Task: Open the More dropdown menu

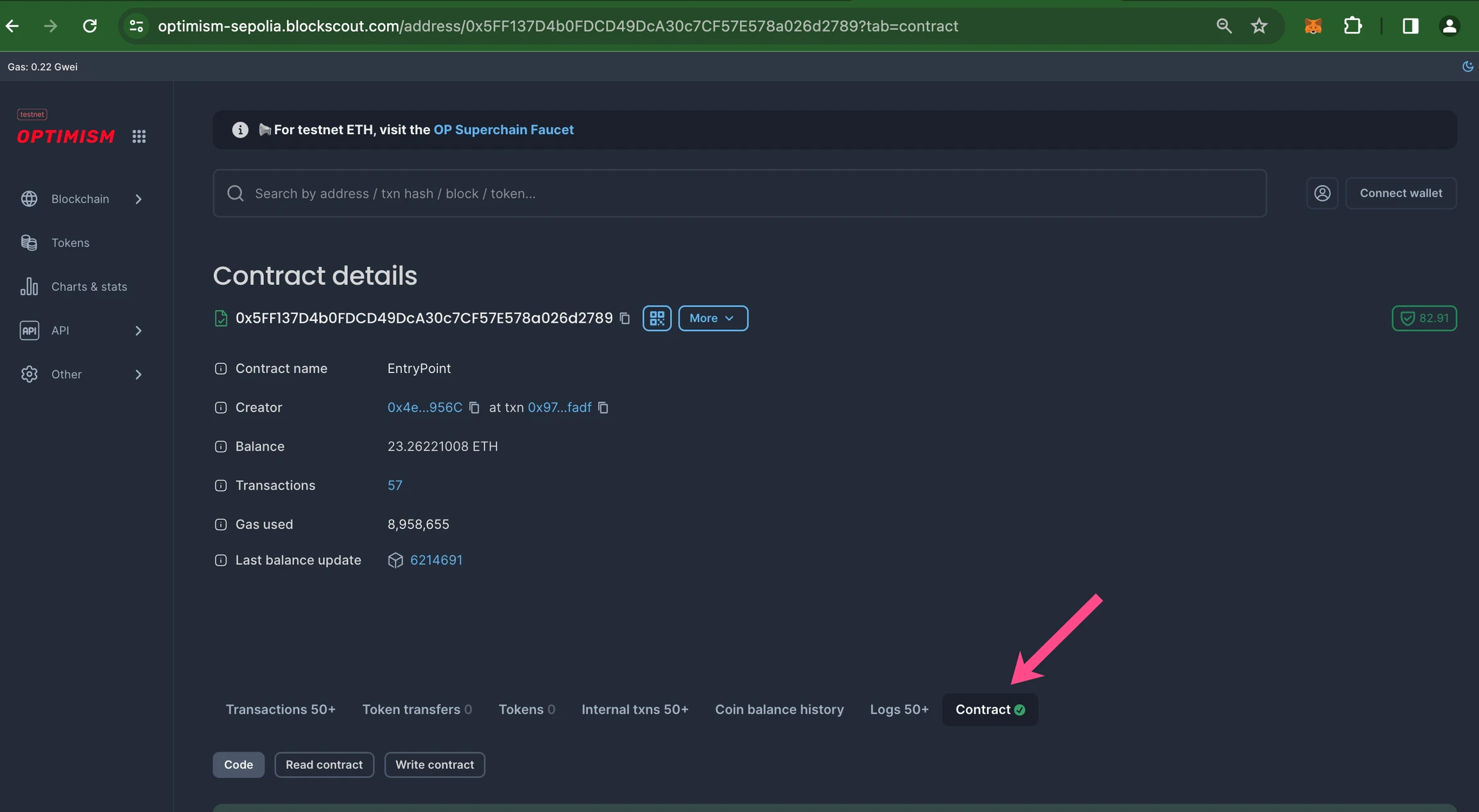Action: click(x=713, y=318)
